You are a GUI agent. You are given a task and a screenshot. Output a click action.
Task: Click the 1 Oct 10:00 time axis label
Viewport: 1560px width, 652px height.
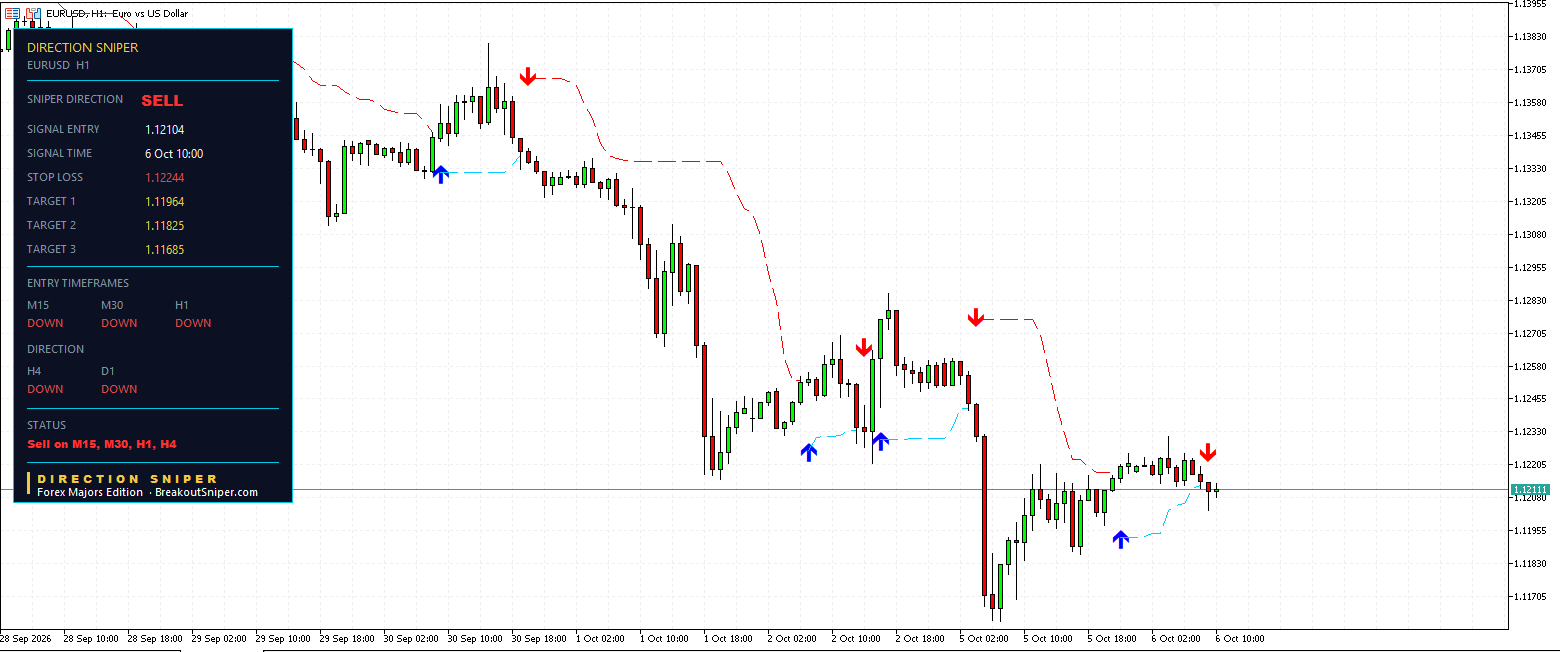pyautogui.click(x=665, y=638)
